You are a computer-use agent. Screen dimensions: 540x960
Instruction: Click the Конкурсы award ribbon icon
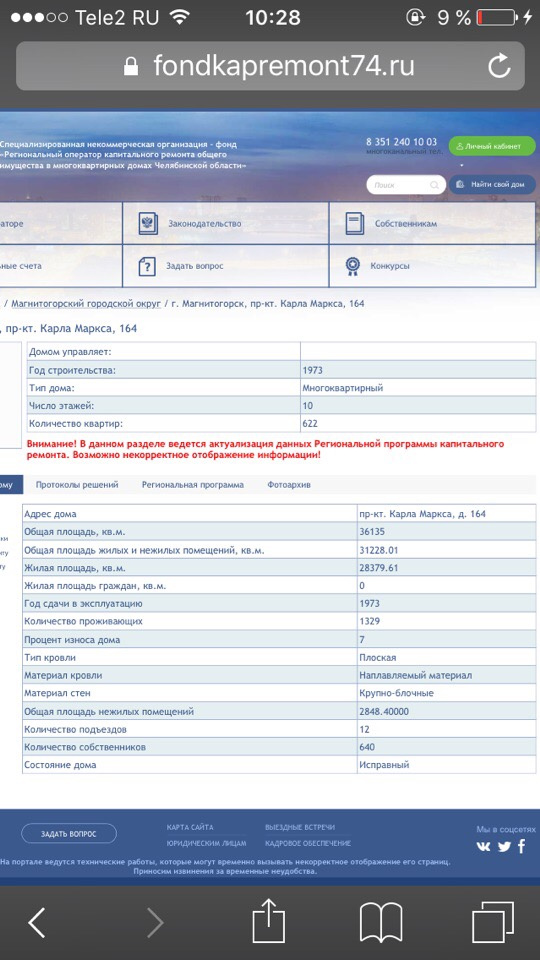[353, 266]
